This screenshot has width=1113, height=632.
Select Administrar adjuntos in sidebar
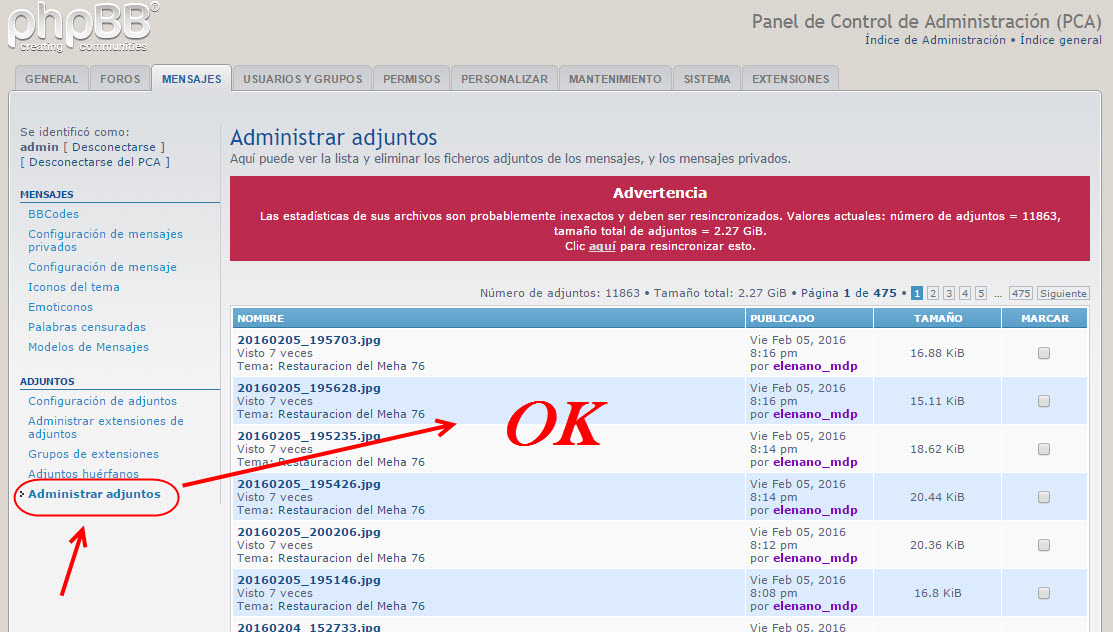tap(94, 494)
